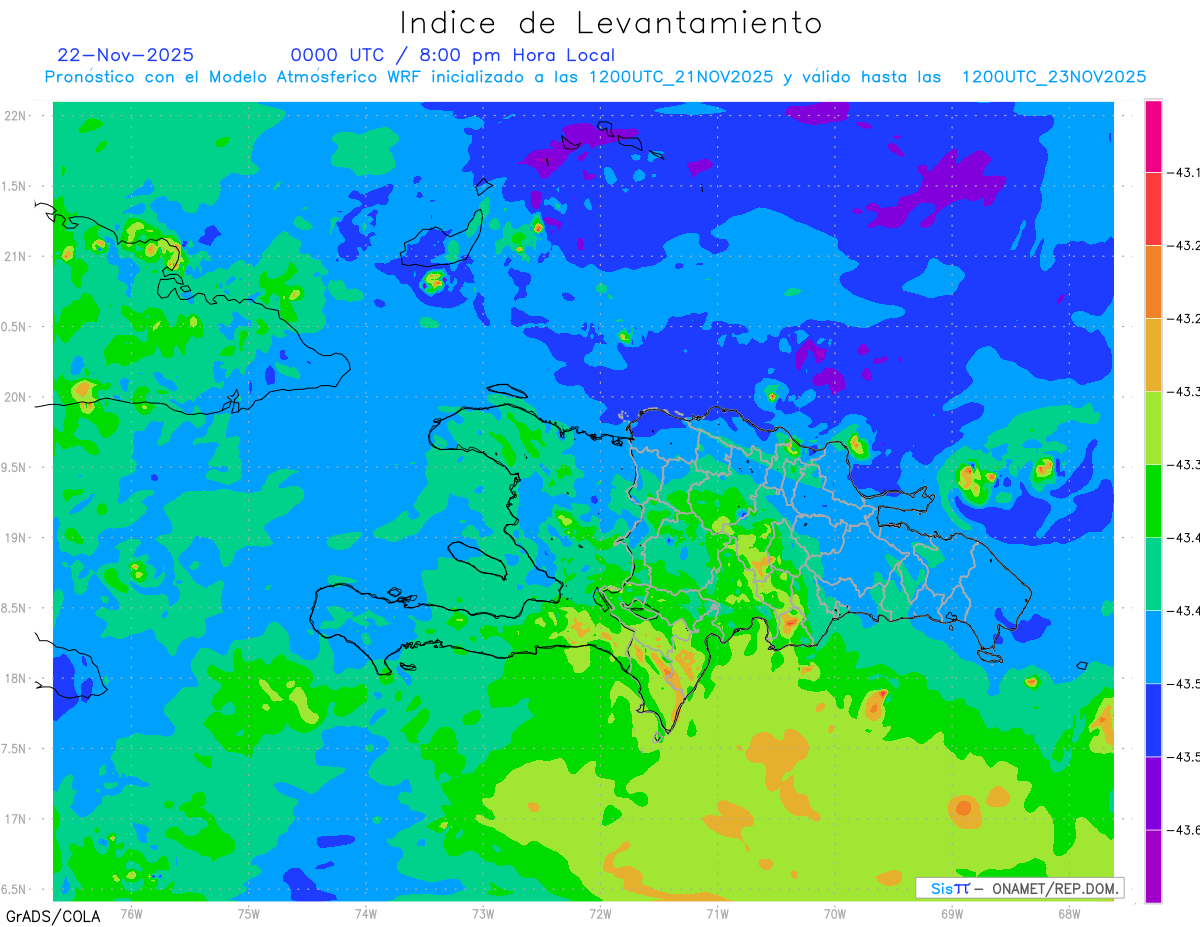This screenshot has width=1200, height=927.
Task: Click the "22N" latitude label
Action: [x=17, y=116]
